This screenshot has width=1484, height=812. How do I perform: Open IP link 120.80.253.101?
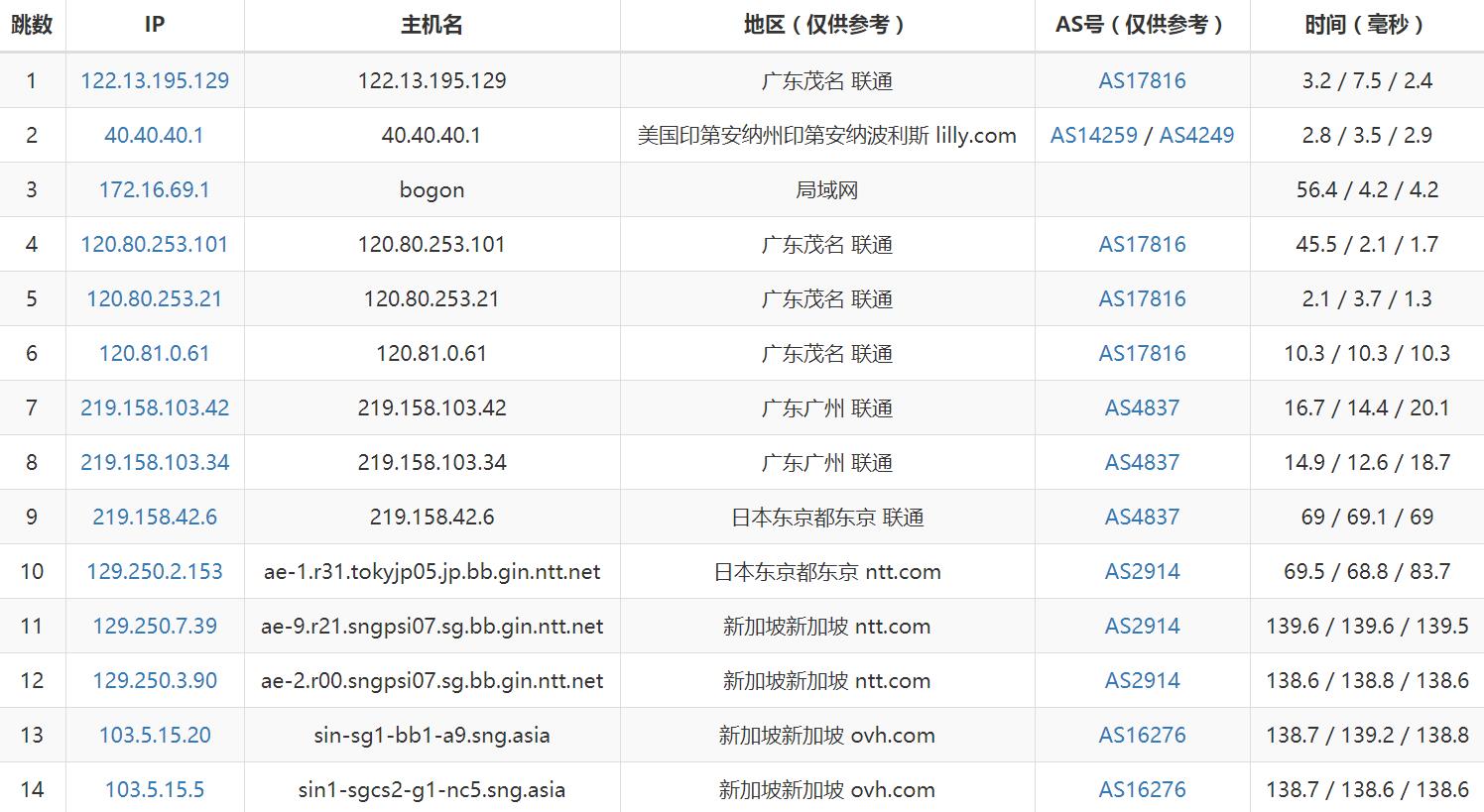pos(155,244)
